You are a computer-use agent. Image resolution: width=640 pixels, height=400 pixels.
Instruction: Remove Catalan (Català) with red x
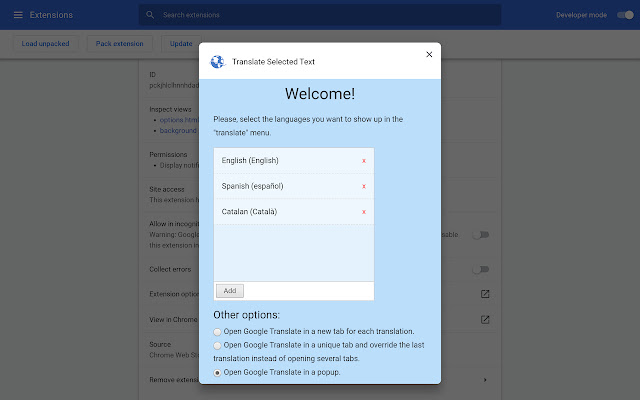364,212
